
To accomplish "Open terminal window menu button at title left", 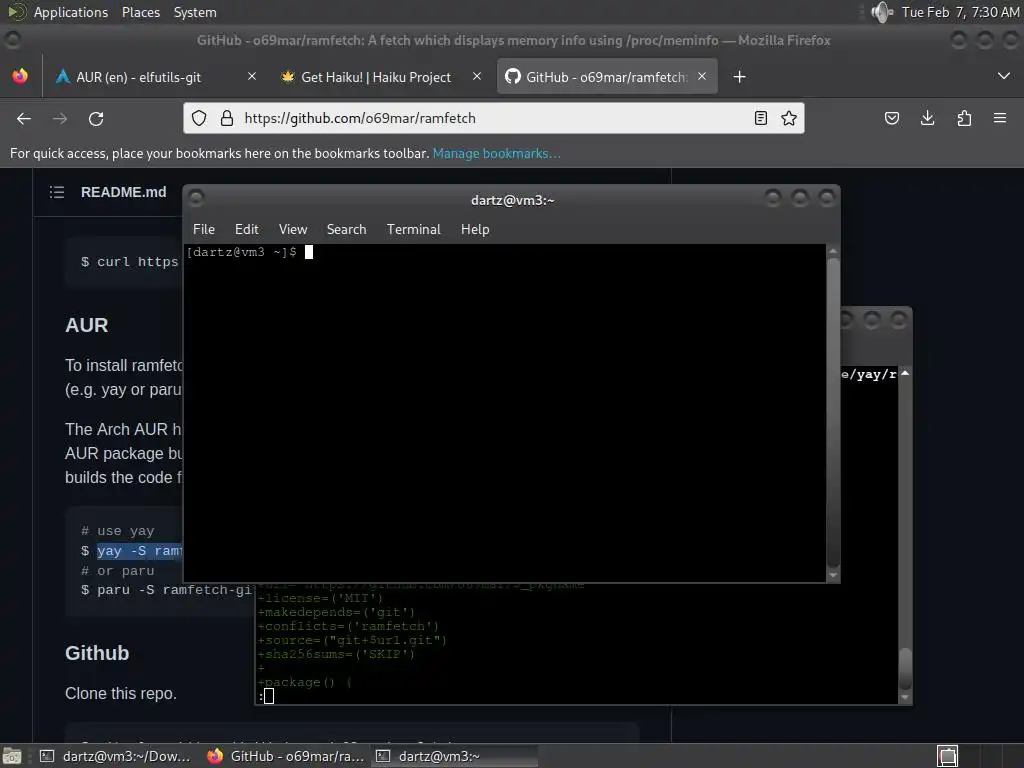I will tap(196, 197).
